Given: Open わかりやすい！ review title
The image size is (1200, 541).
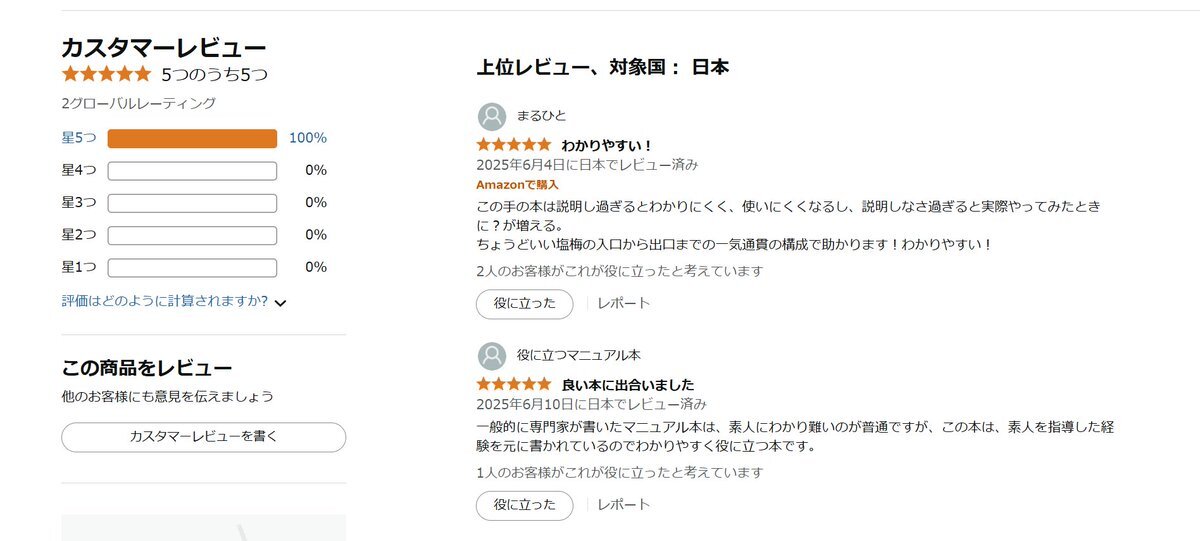Looking at the screenshot, I should (x=607, y=146).
